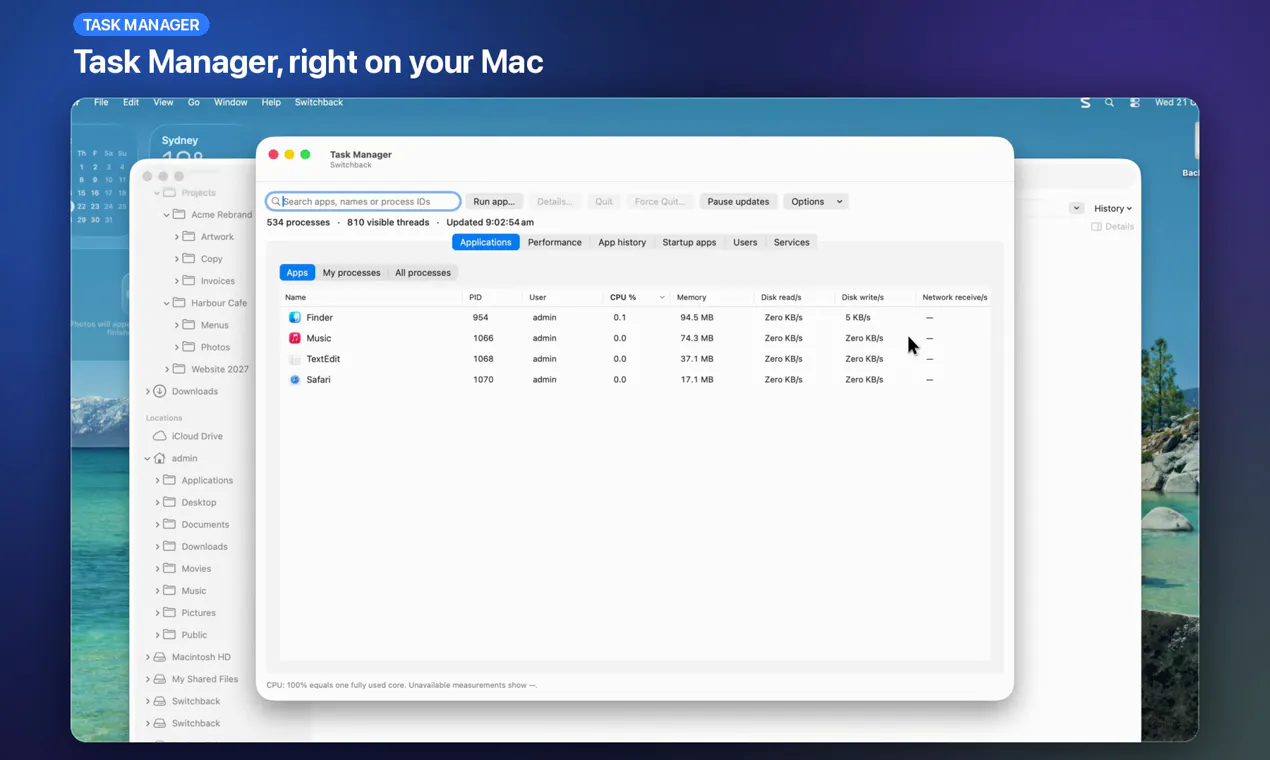This screenshot has width=1270, height=760.
Task: Open the Services tab
Action: coord(792,243)
